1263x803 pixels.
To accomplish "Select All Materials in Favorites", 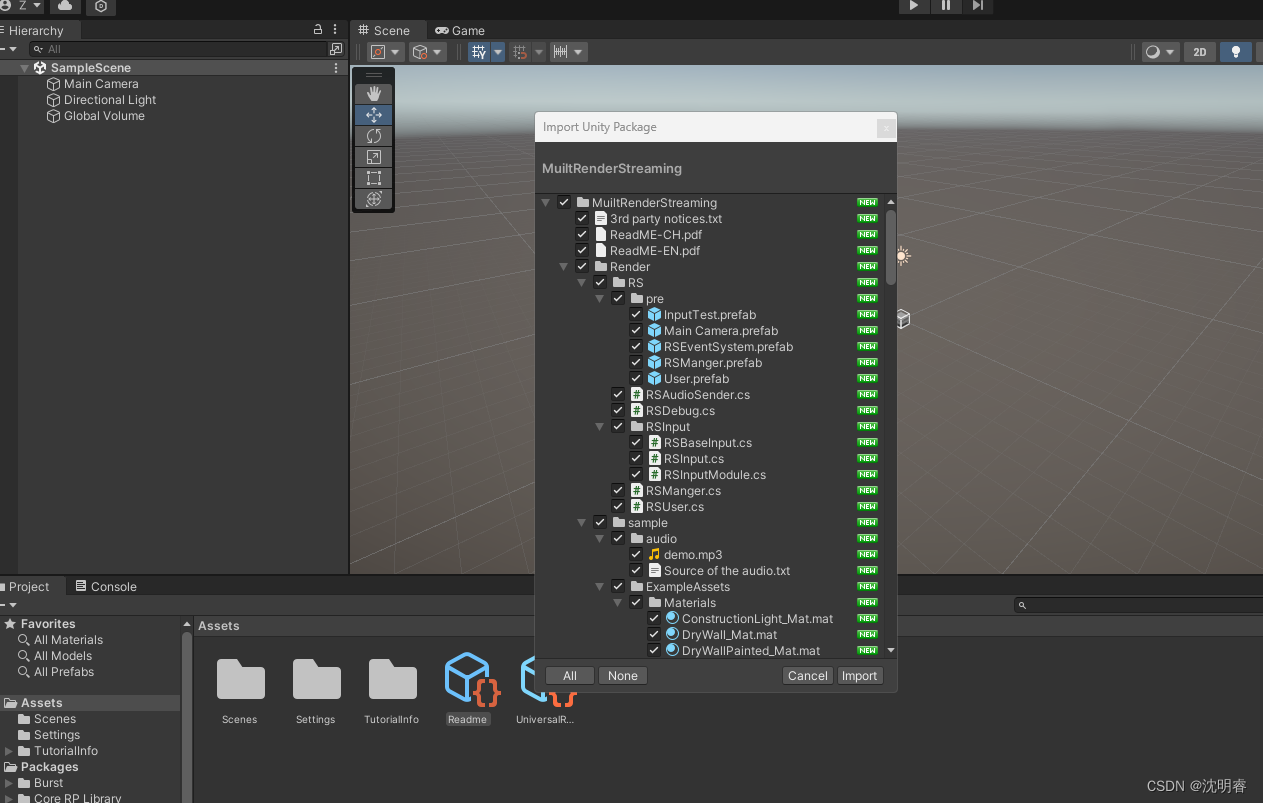I will (68, 640).
